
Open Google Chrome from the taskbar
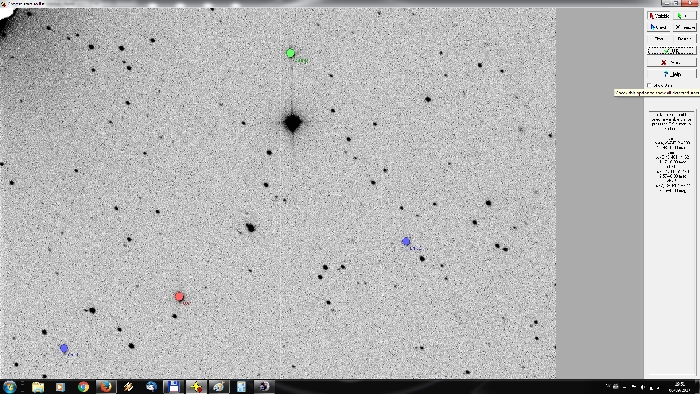pos(83,386)
